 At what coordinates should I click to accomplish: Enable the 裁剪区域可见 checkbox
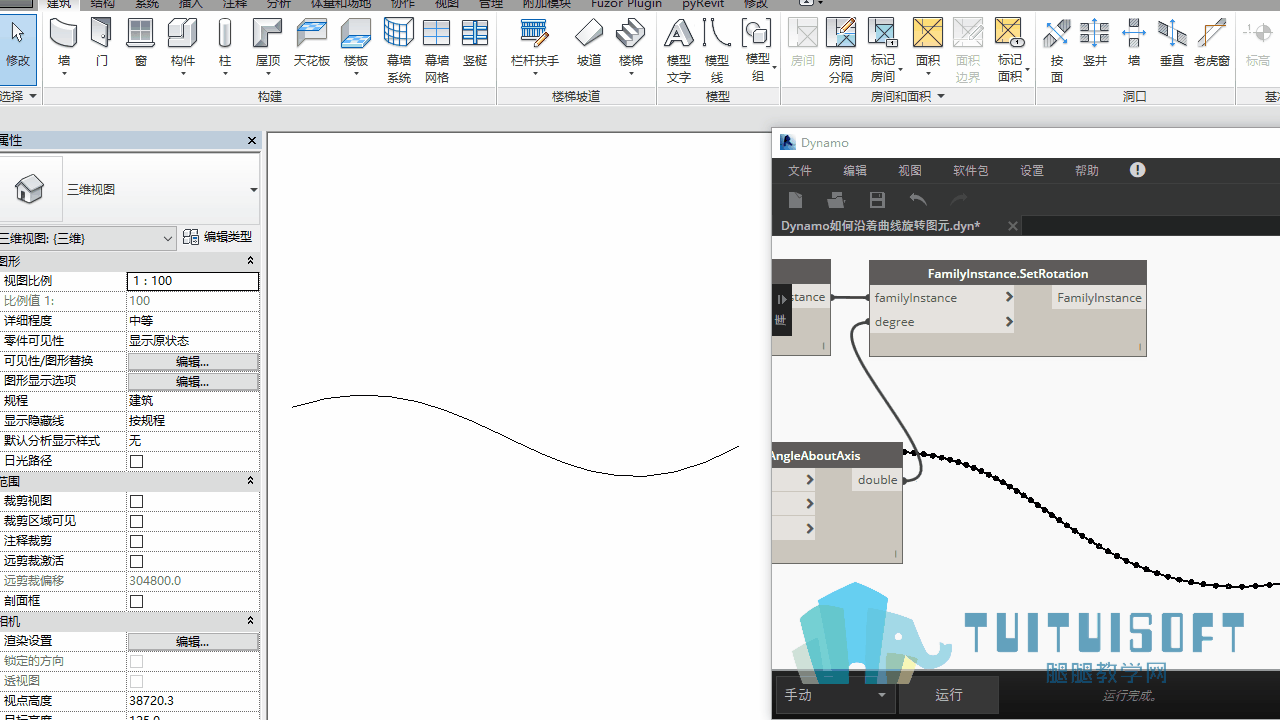click(x=137, y=521)
